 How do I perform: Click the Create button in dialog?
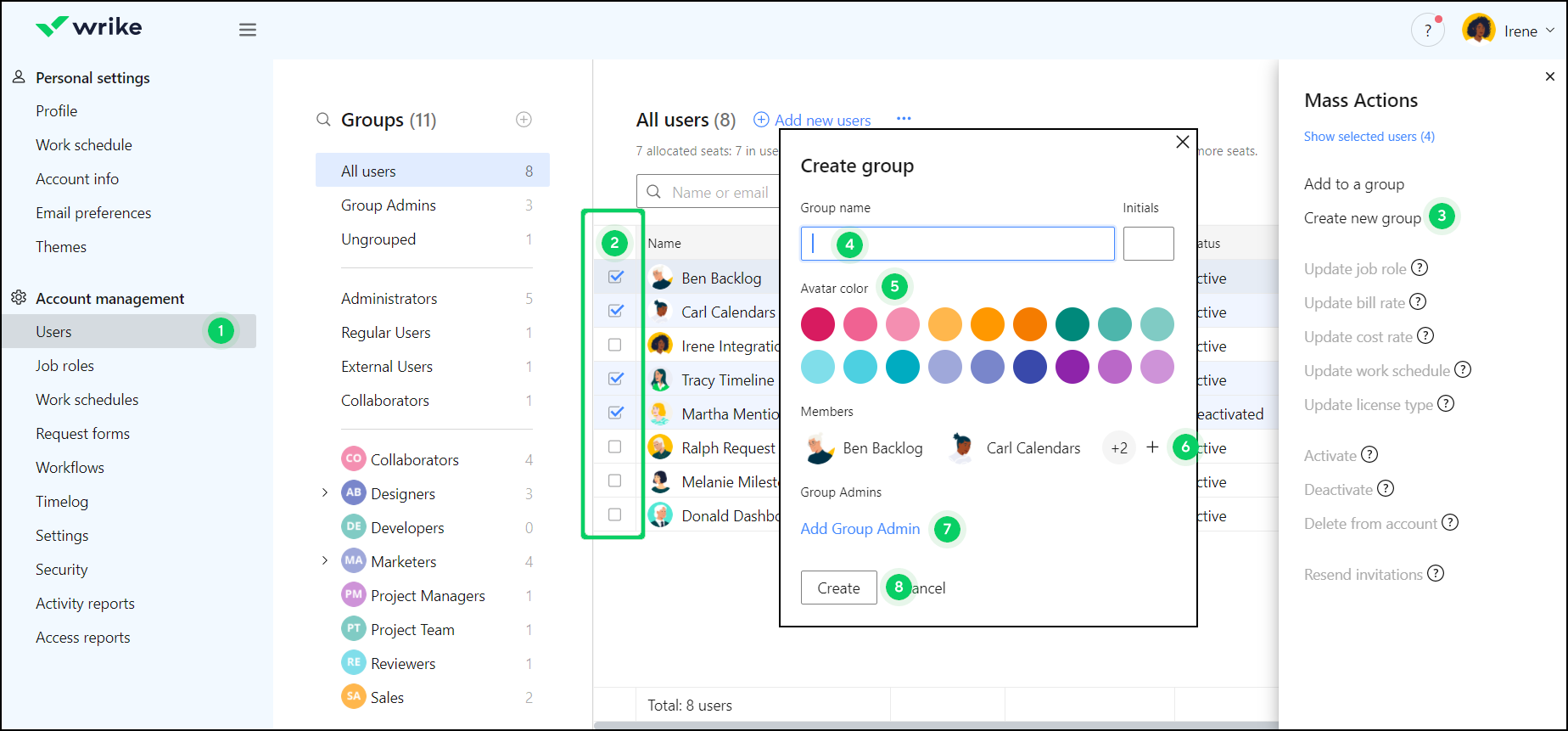(x=838, y=588)
